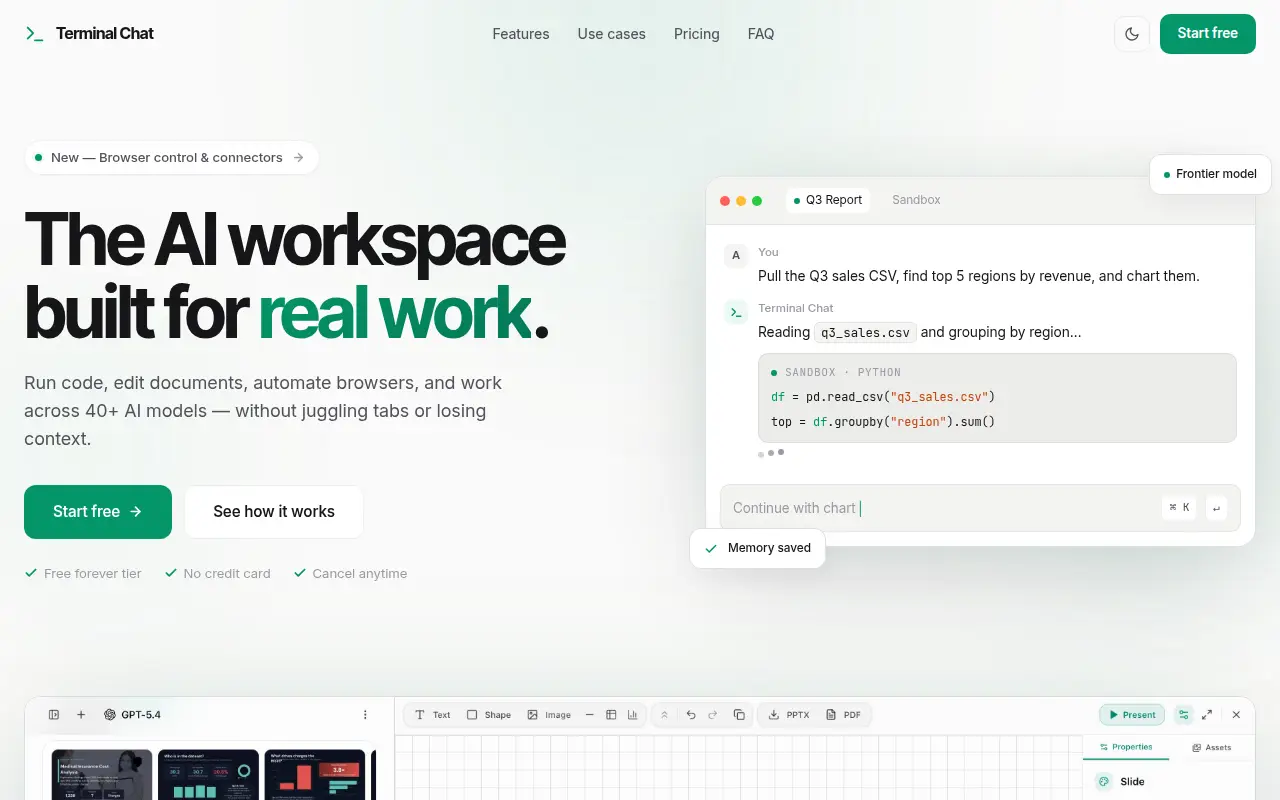
Task: Click the New Browser control & connectors banner
Action: point(171,158)
